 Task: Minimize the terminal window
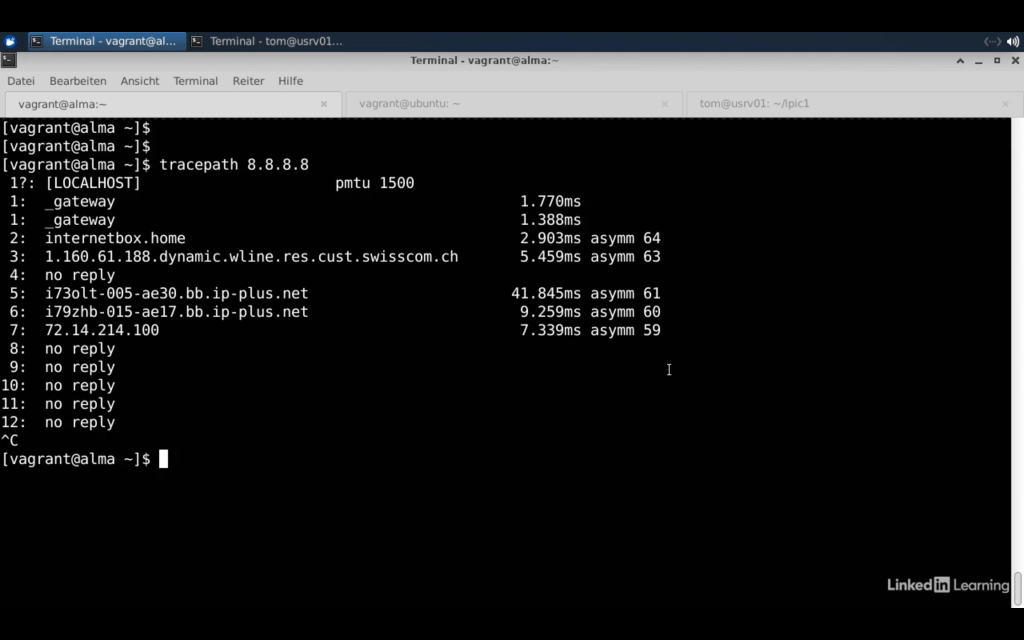click(x=979, y=60)
